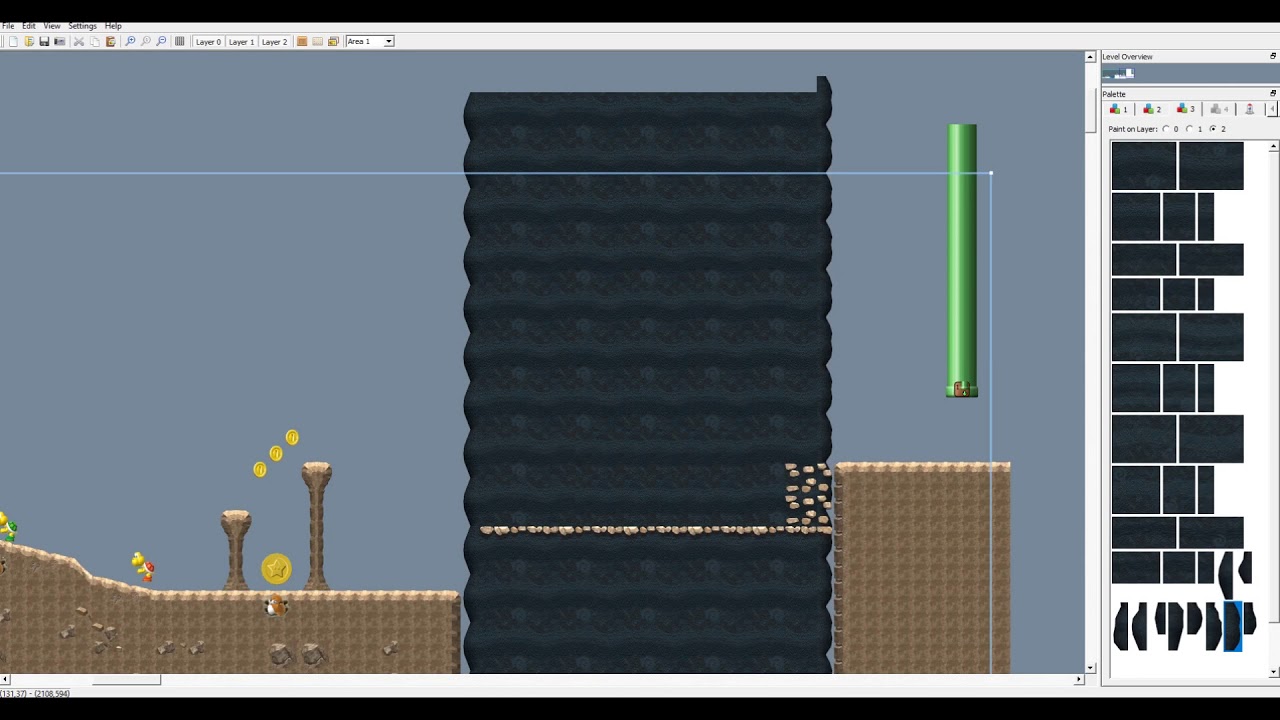This screenshot has width=1280, height=720.
Task: Click canvas vertical scrollbar down arrow
Action: point(1091,667)
